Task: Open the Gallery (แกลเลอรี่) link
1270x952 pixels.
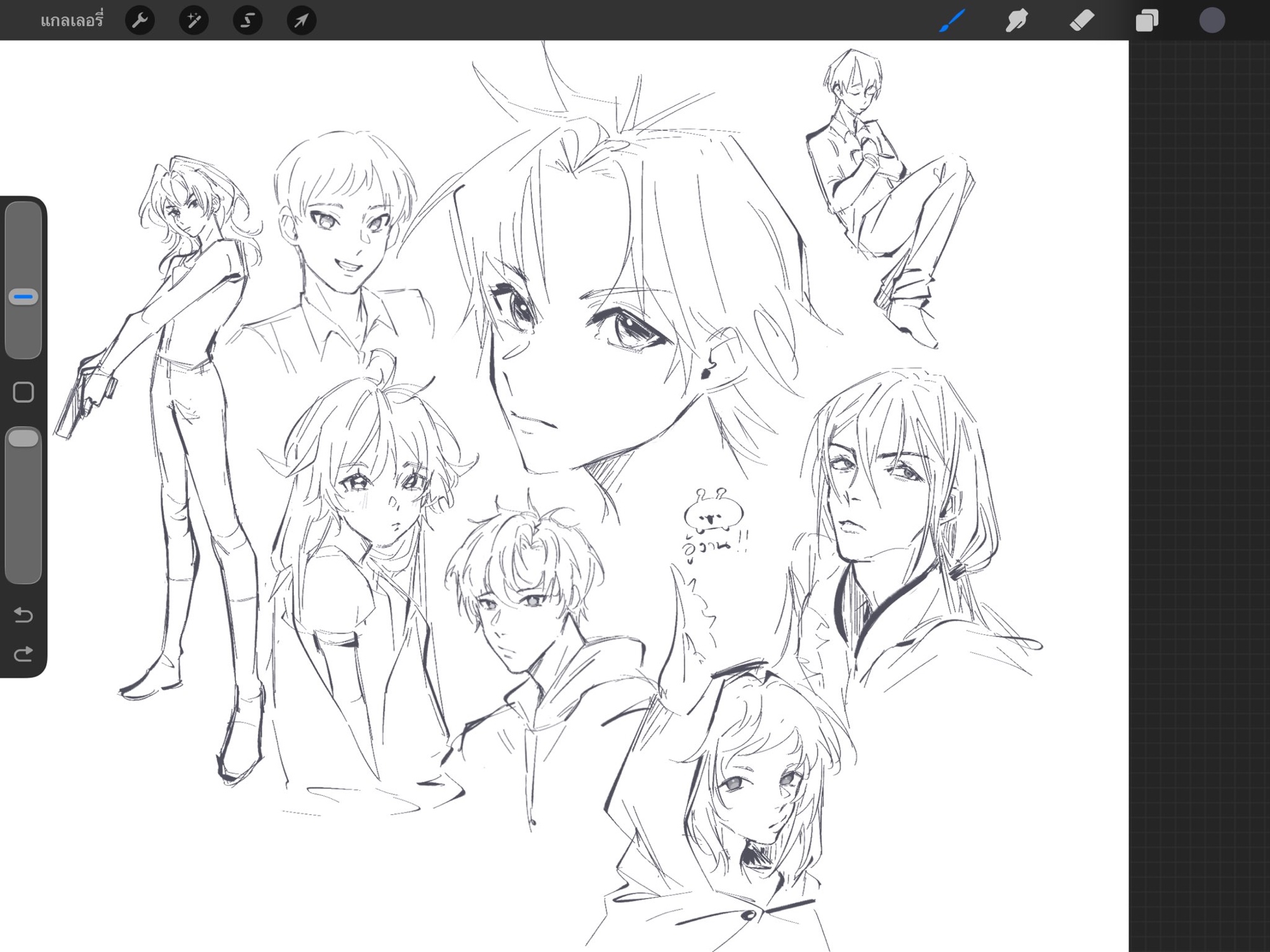Action: (x=71, y=21)
